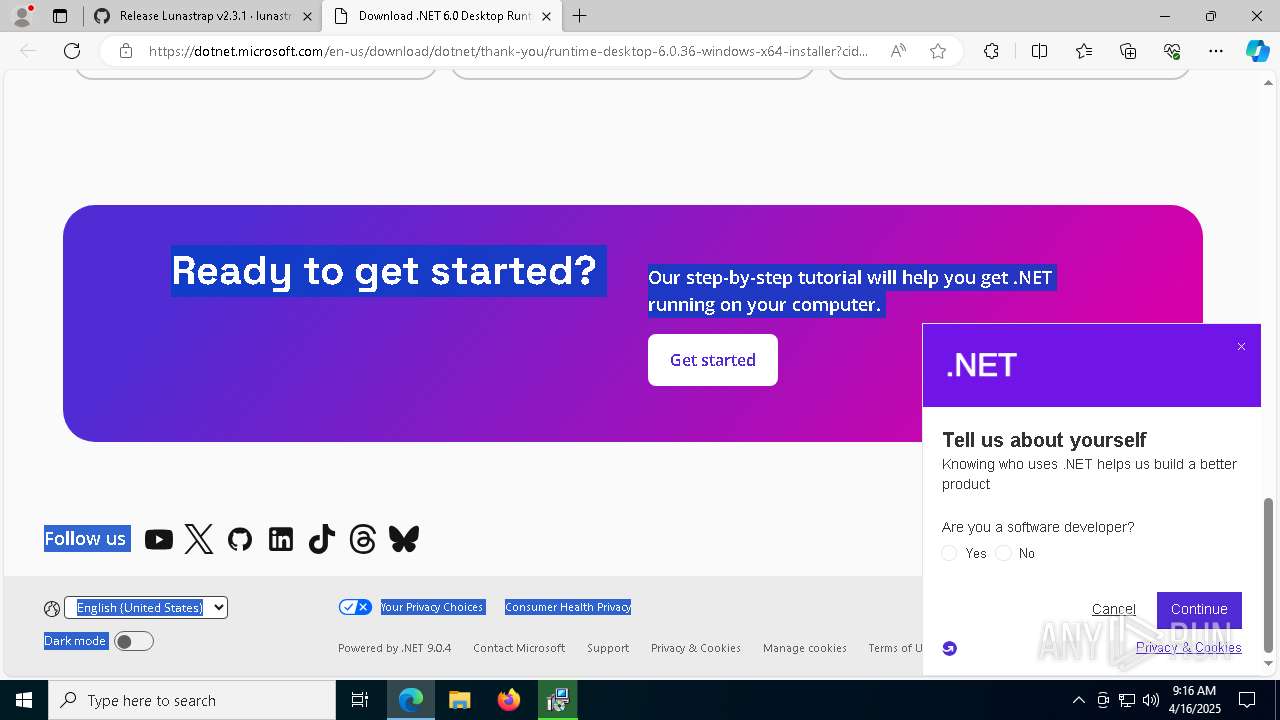Click the Windows search box
1280x720 pixels.
pos(192,700)
